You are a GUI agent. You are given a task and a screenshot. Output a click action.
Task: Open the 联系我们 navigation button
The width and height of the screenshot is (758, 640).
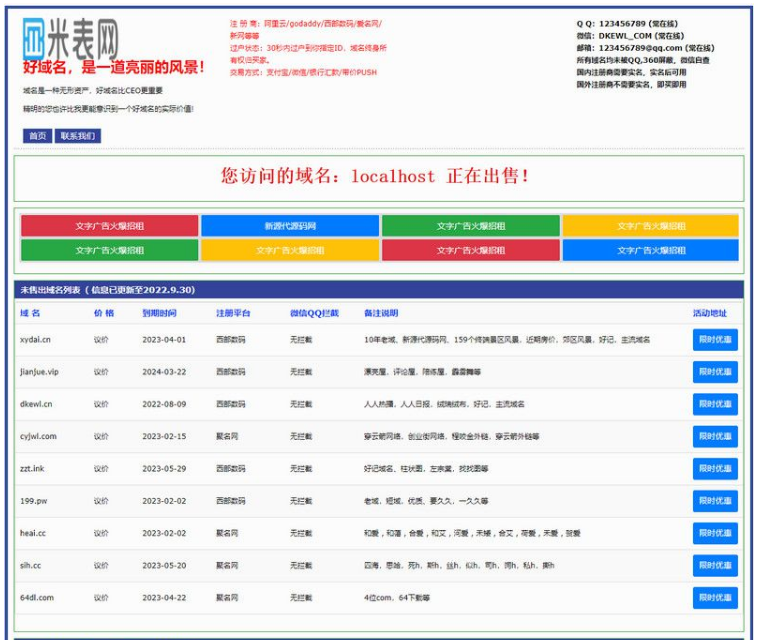pyautogui.click(x=78, y=136)
